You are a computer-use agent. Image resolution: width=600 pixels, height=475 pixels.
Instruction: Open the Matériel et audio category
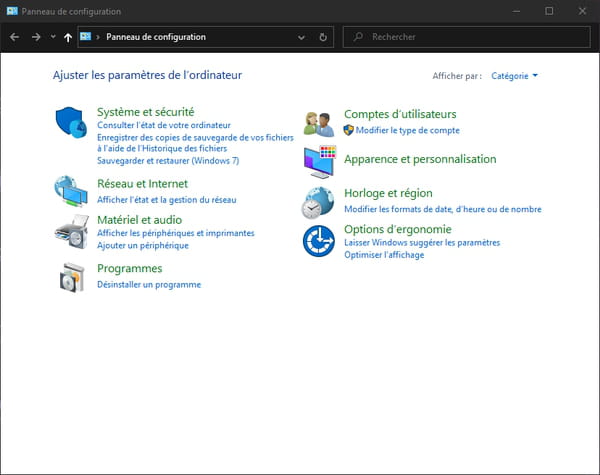coord(139,220)
